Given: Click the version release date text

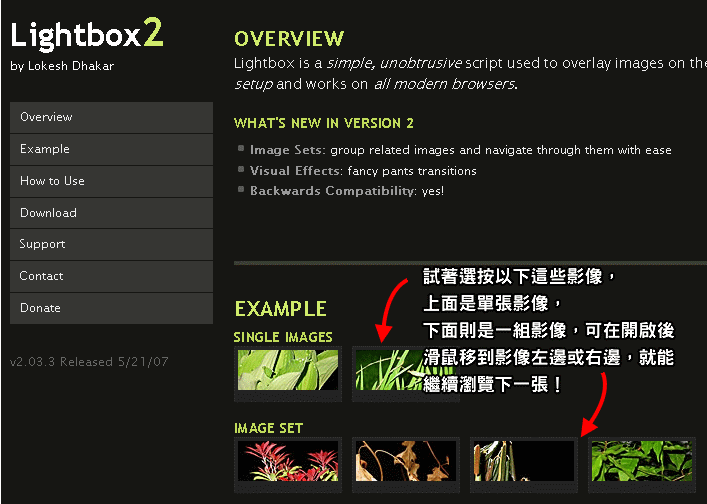Looking at the screenshot, I should (x=89, y=362).
